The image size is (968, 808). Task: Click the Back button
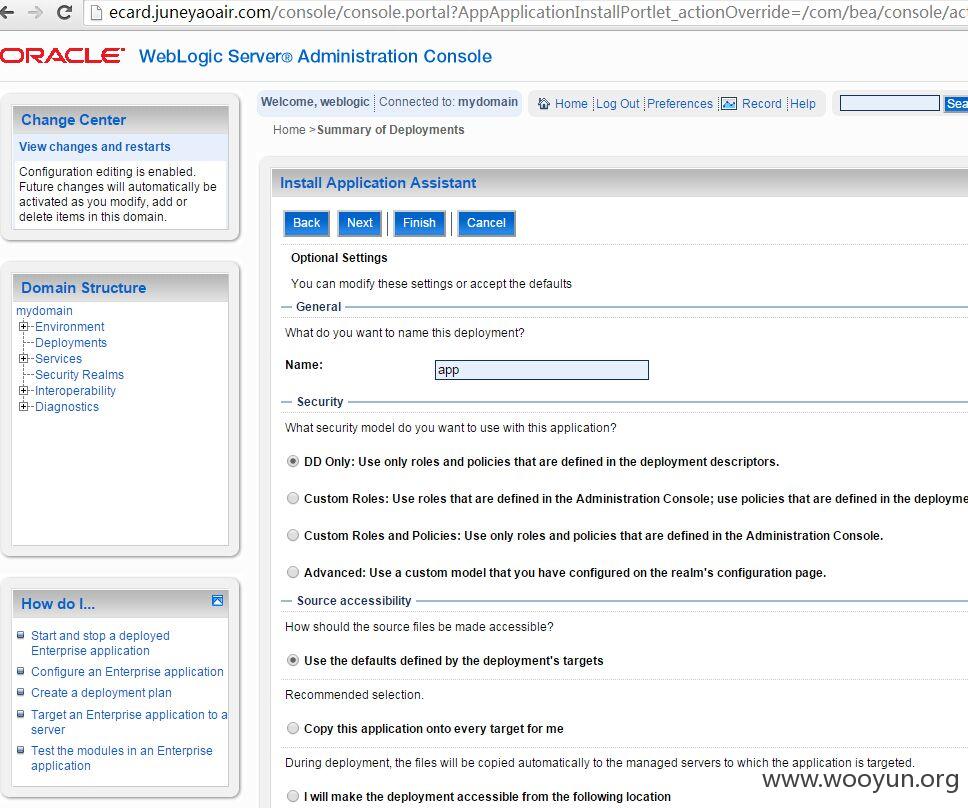(306, 223)
